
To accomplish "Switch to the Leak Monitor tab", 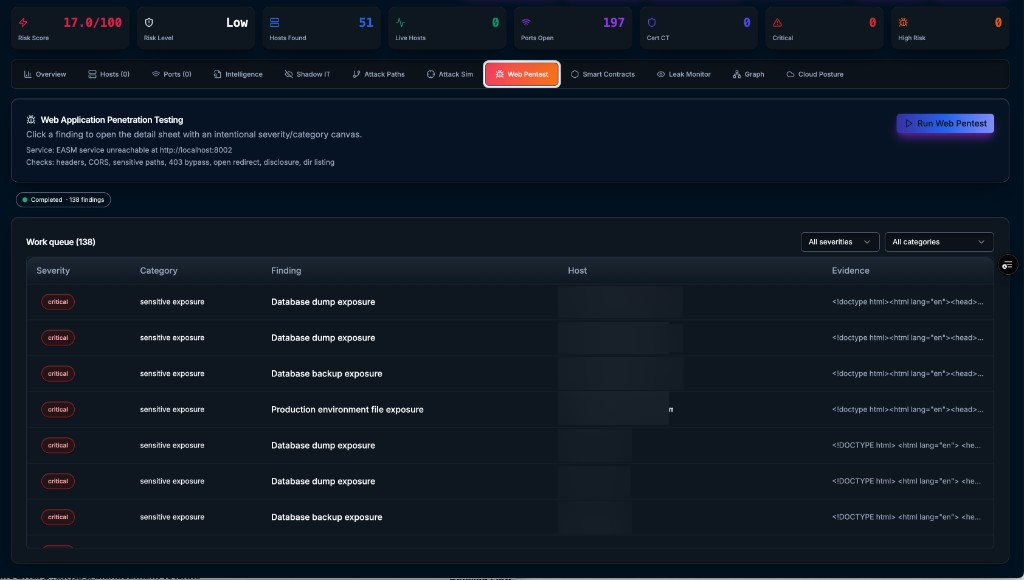I will 684,74.
